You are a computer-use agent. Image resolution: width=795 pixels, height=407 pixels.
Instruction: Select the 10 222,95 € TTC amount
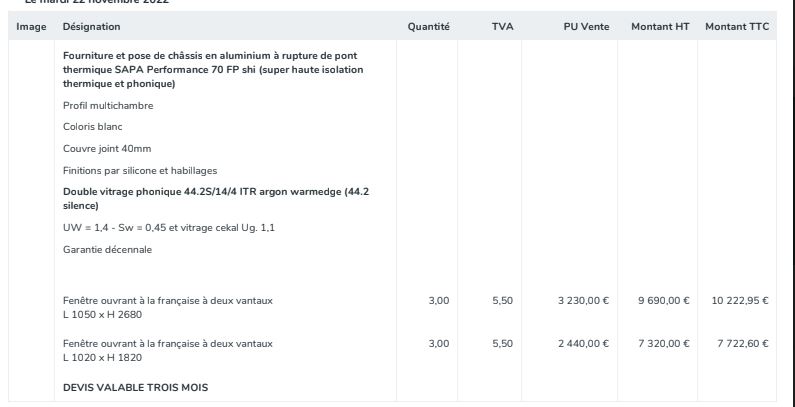(x=739, y=301)
